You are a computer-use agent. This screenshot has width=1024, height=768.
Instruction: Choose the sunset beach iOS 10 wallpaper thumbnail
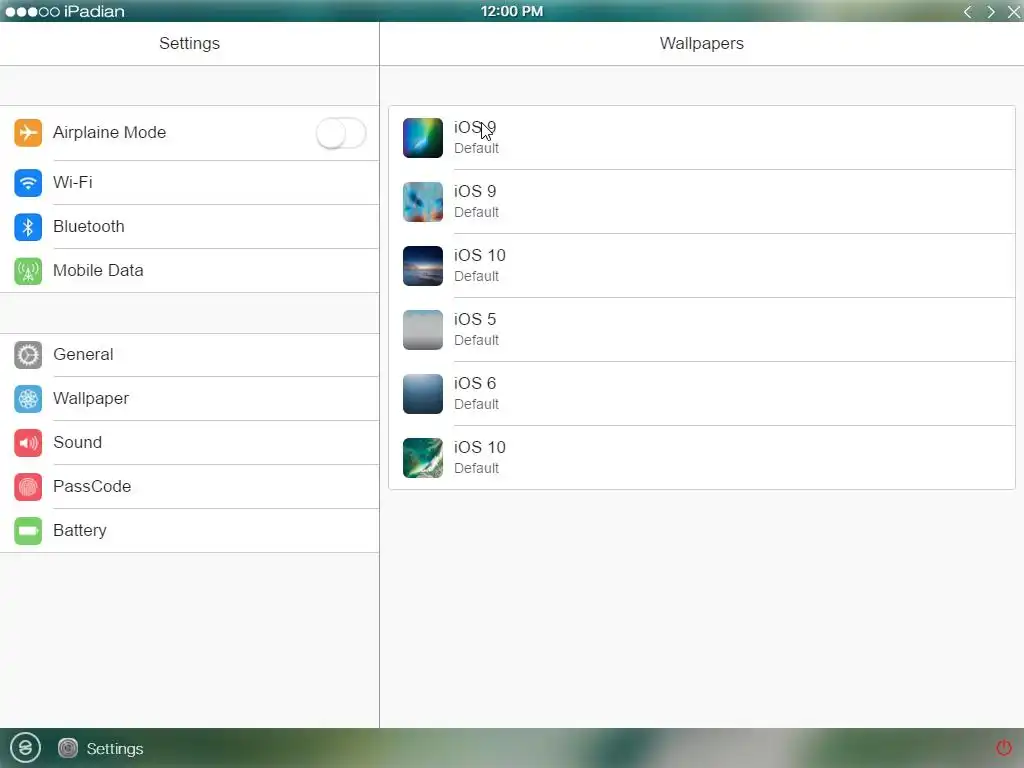pyautogui.click(x=423, y=266)
